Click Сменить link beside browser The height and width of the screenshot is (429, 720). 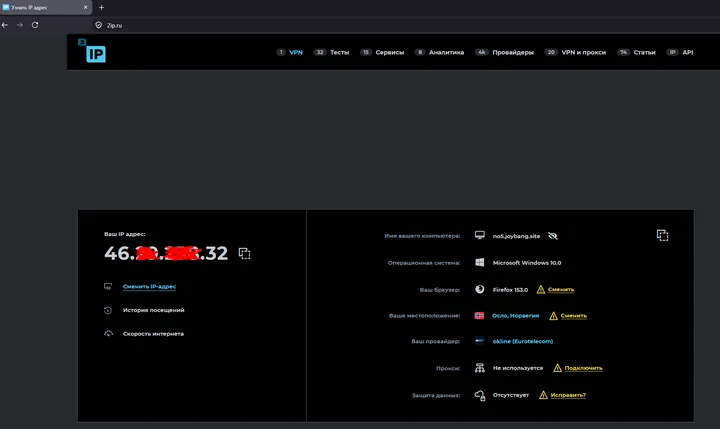[x=561, y=290]
